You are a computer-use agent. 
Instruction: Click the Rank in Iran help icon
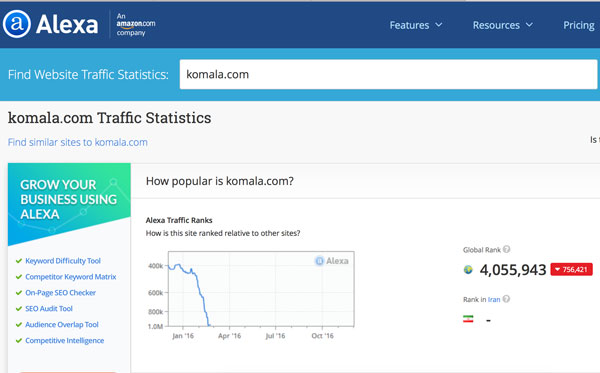[x=506, y=299]
